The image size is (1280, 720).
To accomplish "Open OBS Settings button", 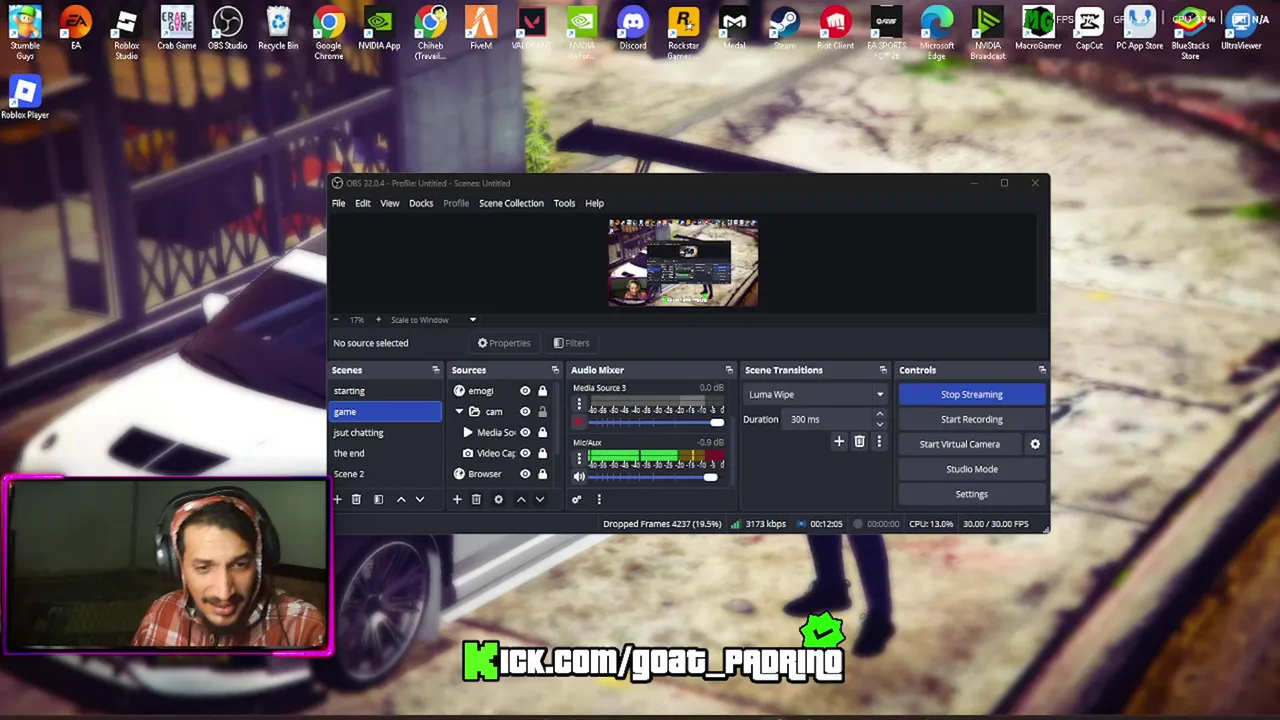I will (972, 494).
